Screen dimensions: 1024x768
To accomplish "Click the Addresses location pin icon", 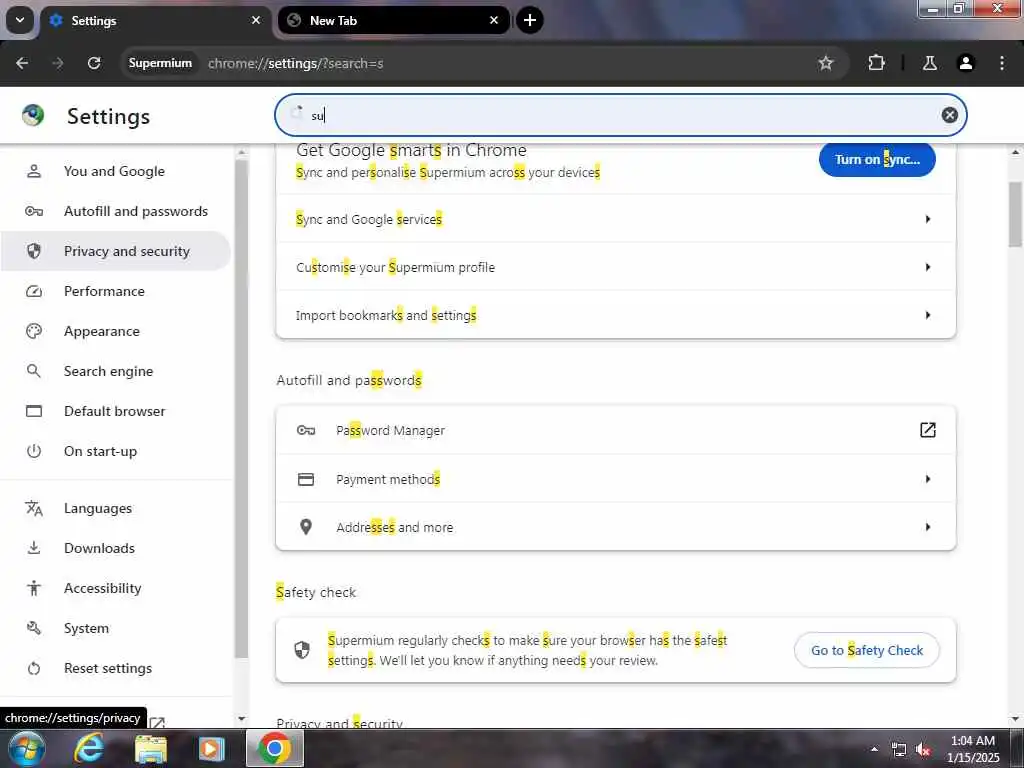I will click(306, 527).
